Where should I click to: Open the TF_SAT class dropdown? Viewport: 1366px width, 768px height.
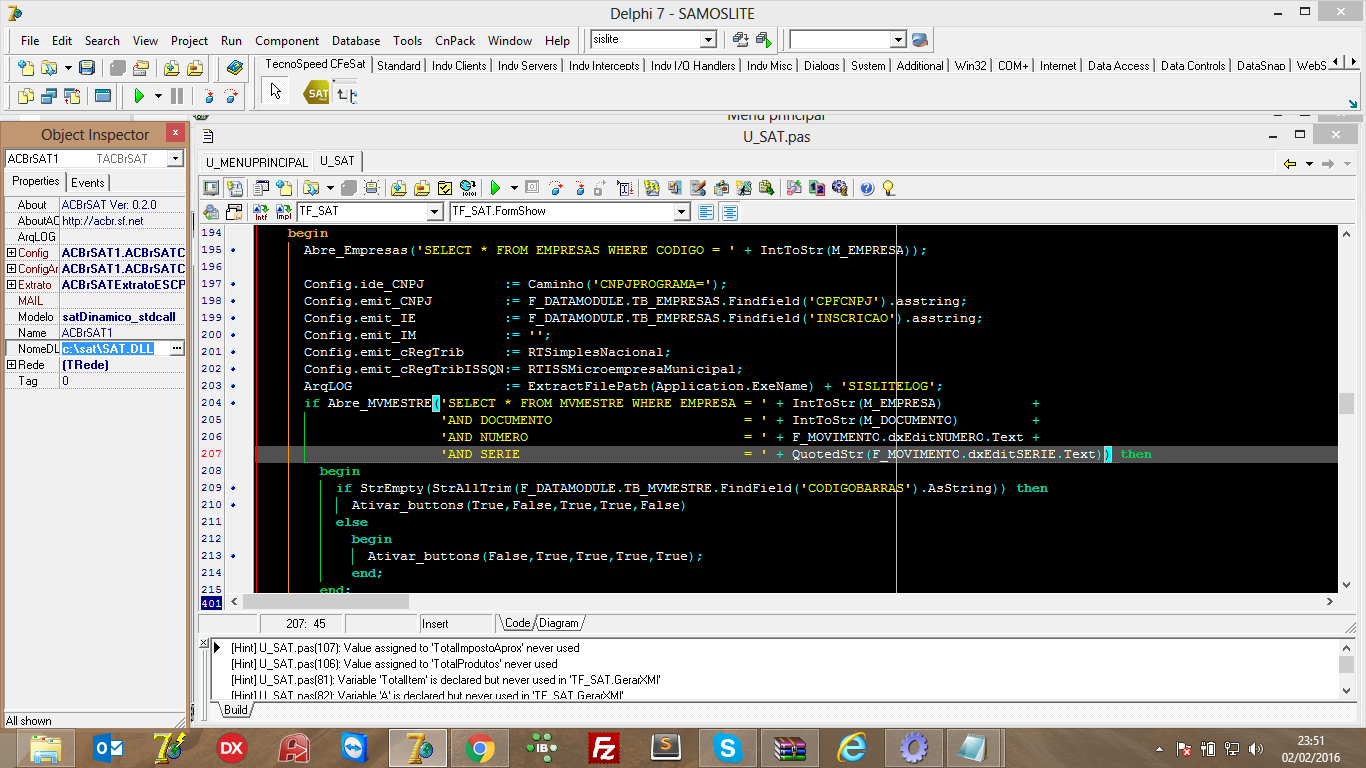point(434,211)
